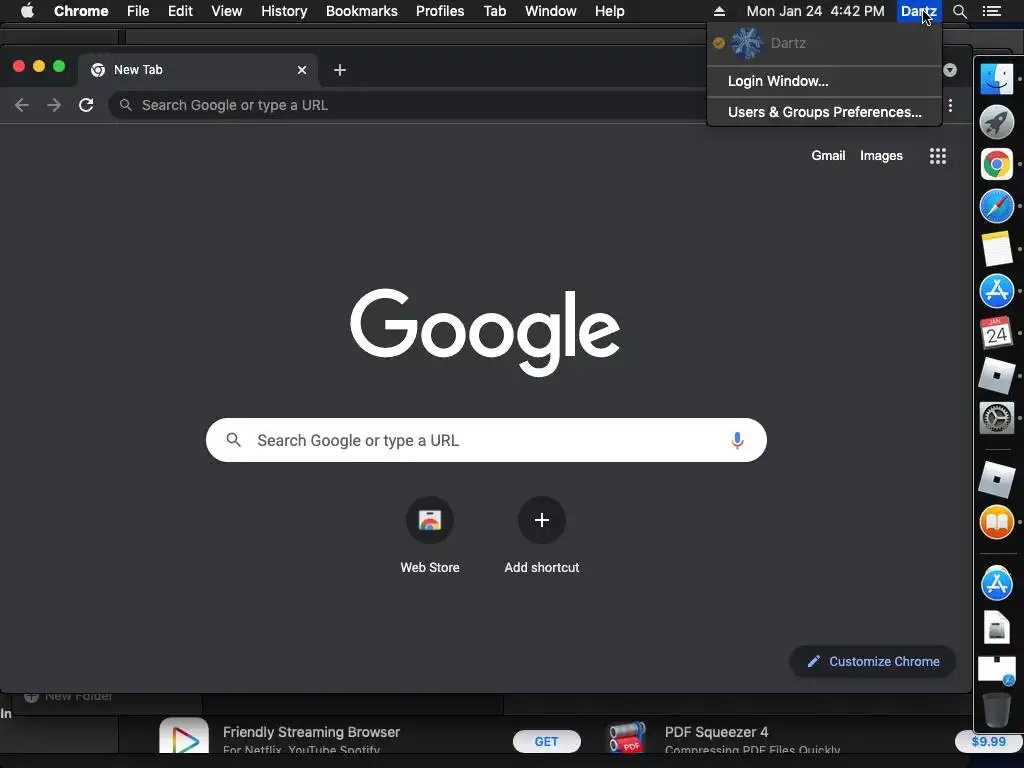The image size is (1024, 768).
Task: Open Launchpad rocket icon in dock
Action: [997, 122]
